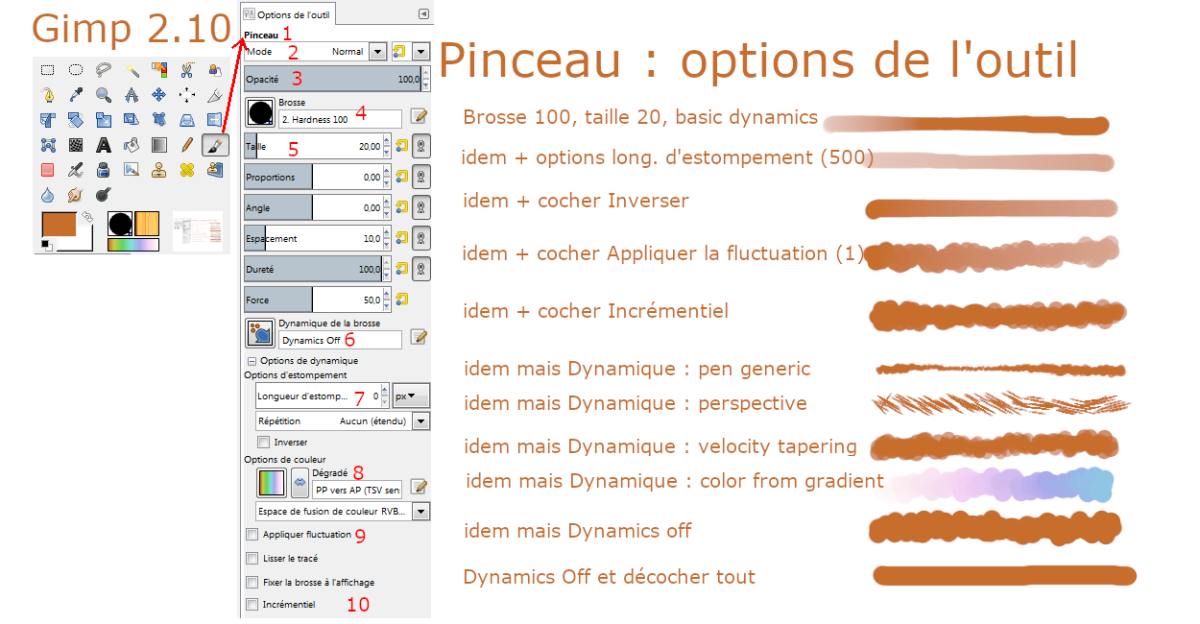Select the Text tool
The width and height of the screenshot is (1200, 624).
(x=103, y=145)
